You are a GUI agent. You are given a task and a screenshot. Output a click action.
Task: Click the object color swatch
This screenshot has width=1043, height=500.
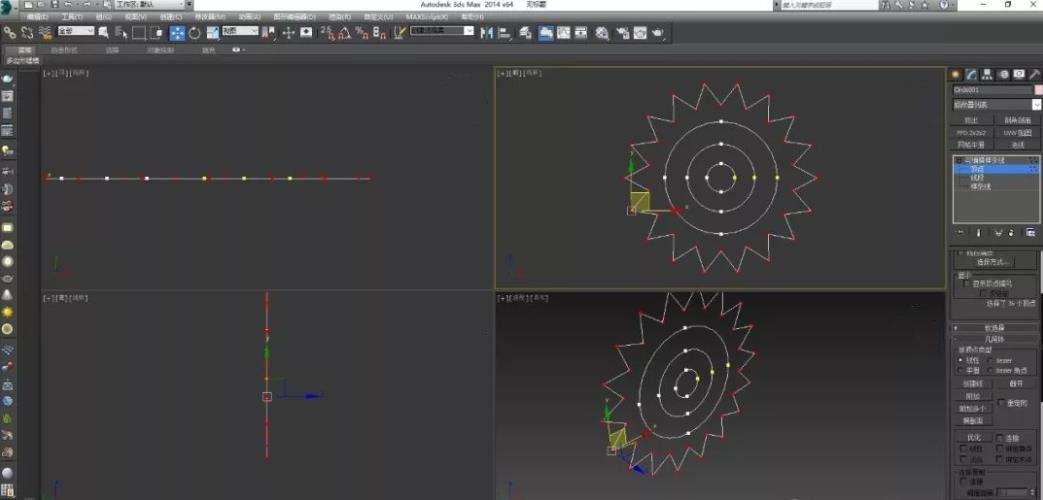(1038, 90)
